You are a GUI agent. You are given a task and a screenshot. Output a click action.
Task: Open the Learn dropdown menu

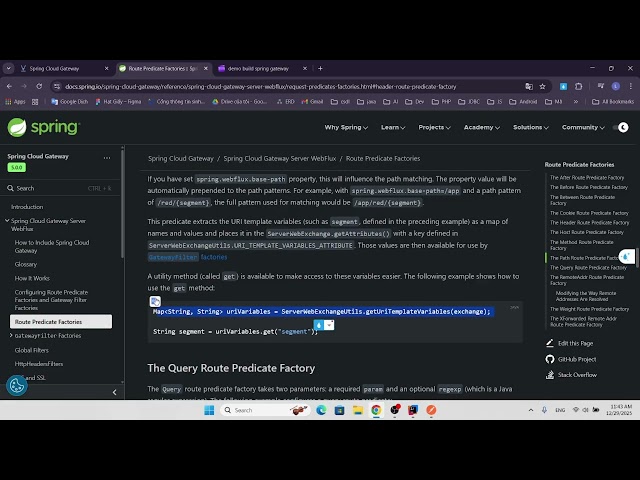393,127
